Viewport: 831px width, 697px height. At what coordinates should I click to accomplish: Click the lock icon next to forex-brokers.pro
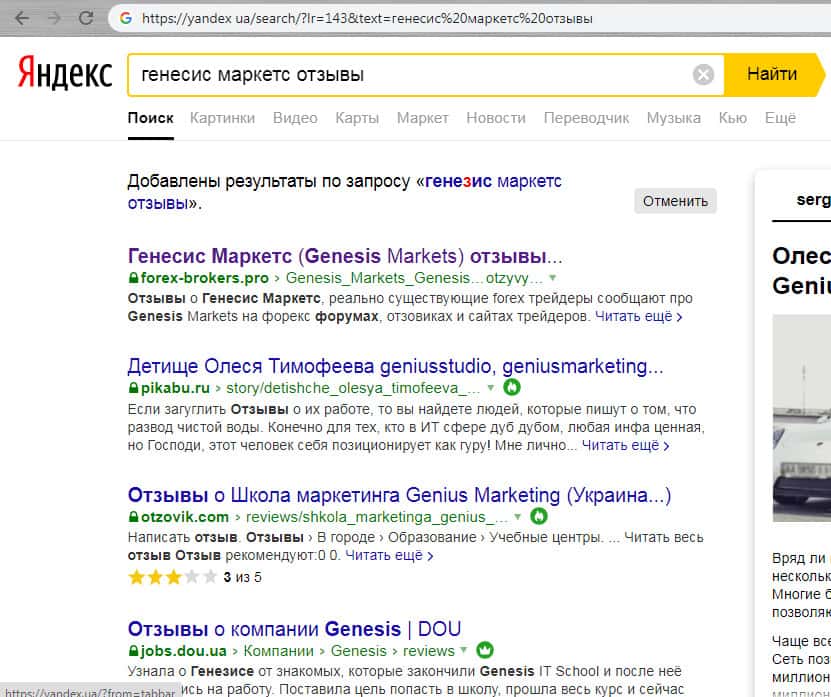click(x=134, y=278)
